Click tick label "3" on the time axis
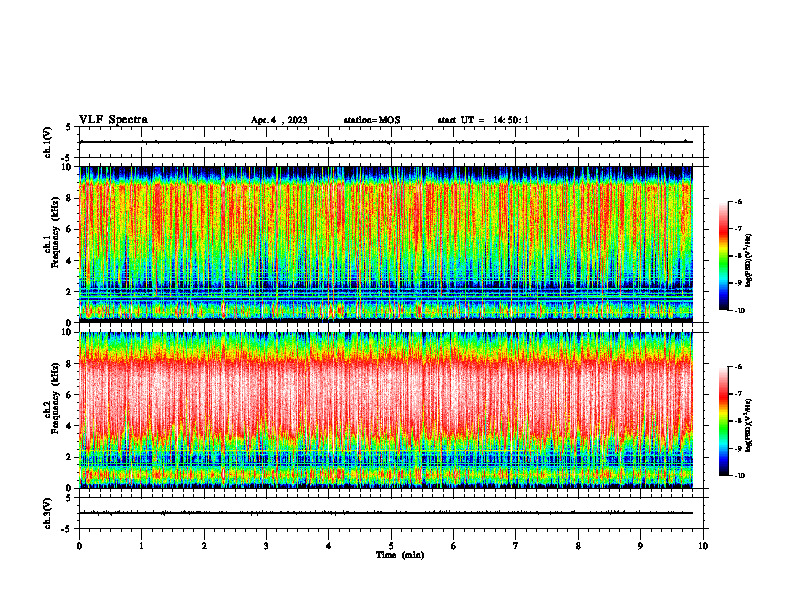This screenshot has height=612, width=792. (x=266, y=546)
